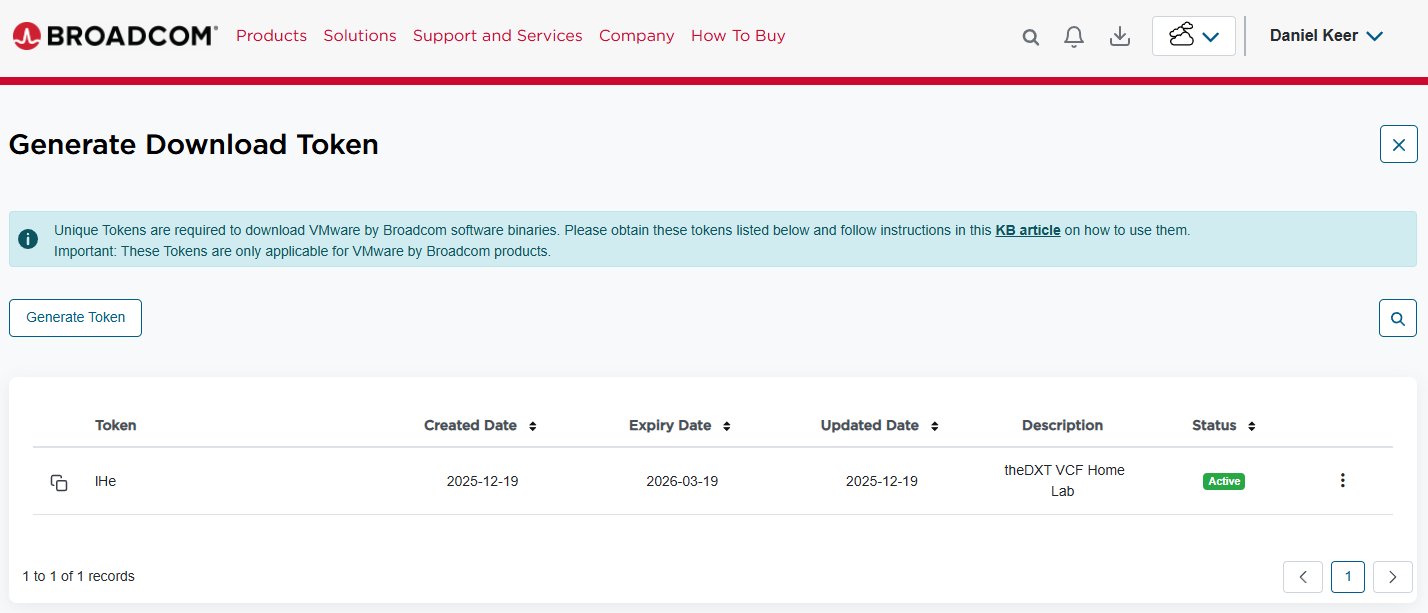The image size is (1428, 613).
Task: Close the Generate Download Token panel
Action: (x=1398, y=145)
